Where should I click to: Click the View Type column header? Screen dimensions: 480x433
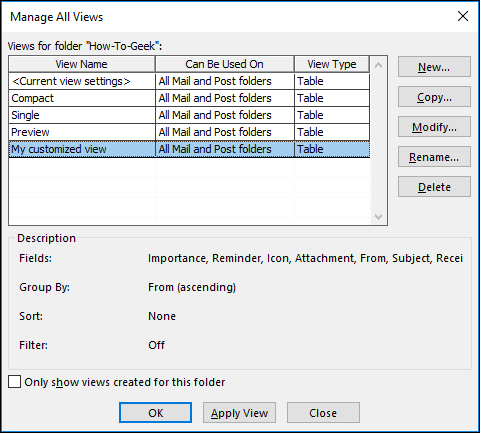332,64
